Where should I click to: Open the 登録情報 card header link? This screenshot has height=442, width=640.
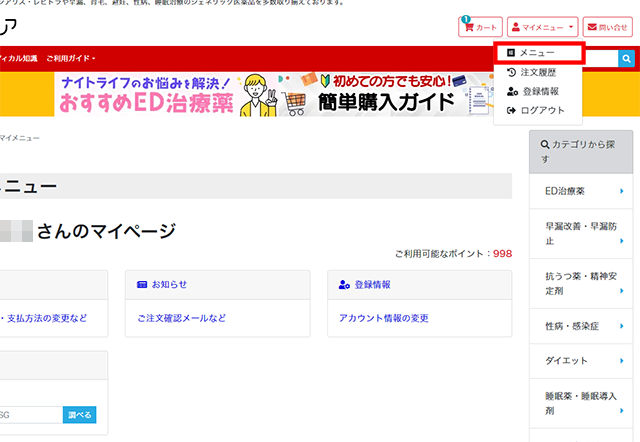(x=372, y=284)
